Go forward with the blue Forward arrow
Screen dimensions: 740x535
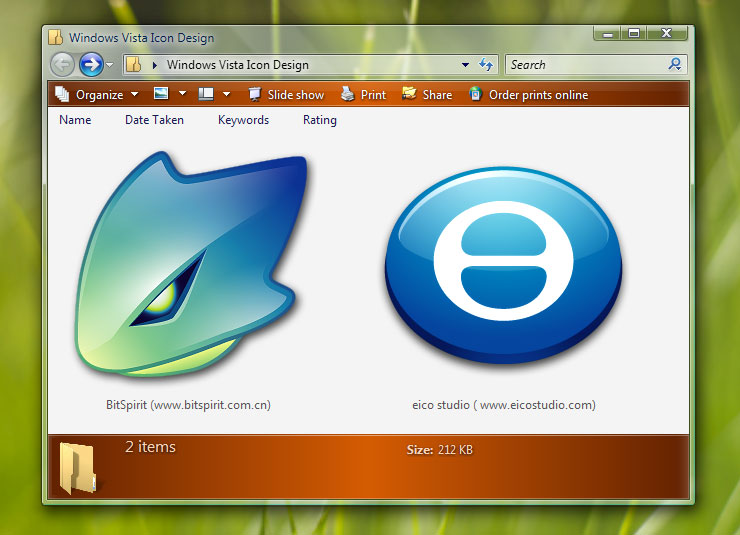tap(91, 64)
